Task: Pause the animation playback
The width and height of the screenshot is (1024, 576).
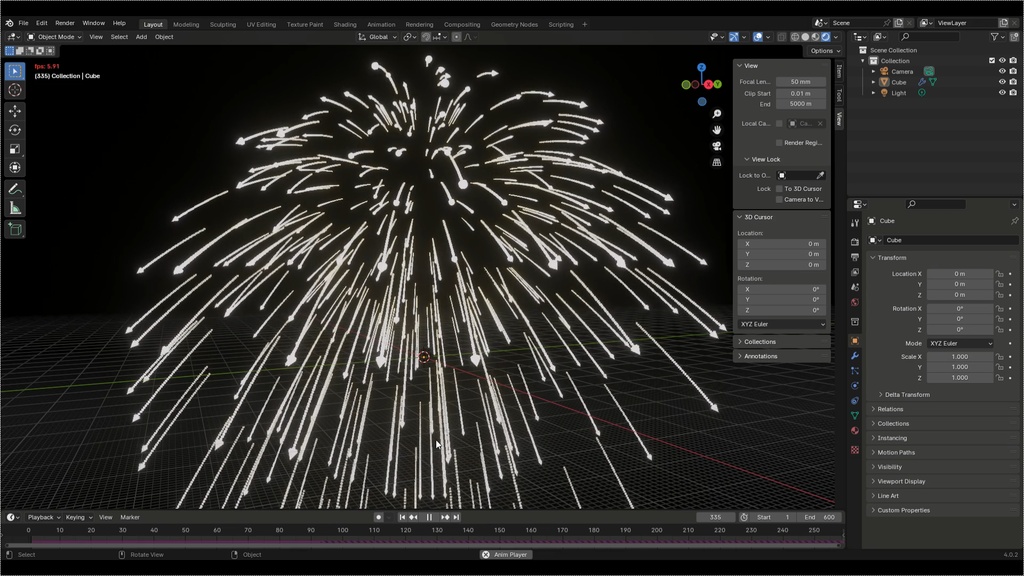Action: pyautogui.click(x=429, y=517)
